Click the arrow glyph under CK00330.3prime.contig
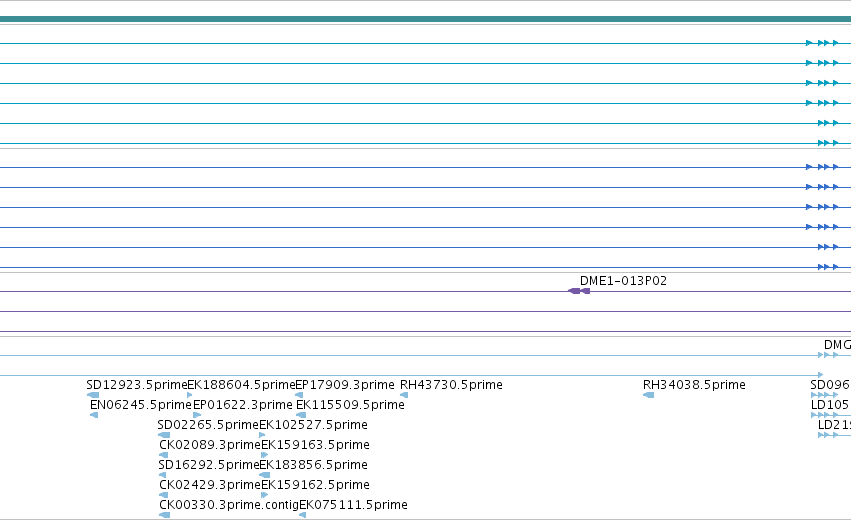This screenshot has height=520, width=851. [165, 515]
